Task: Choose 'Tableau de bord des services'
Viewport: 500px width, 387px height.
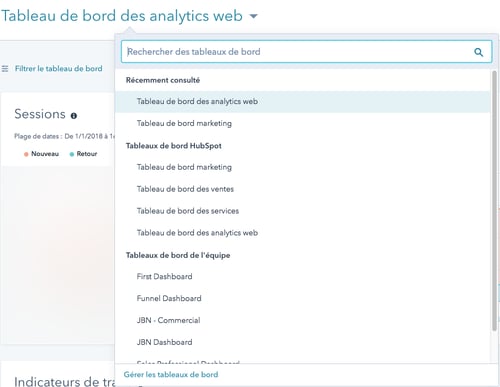Action: [x=303, y=211]
